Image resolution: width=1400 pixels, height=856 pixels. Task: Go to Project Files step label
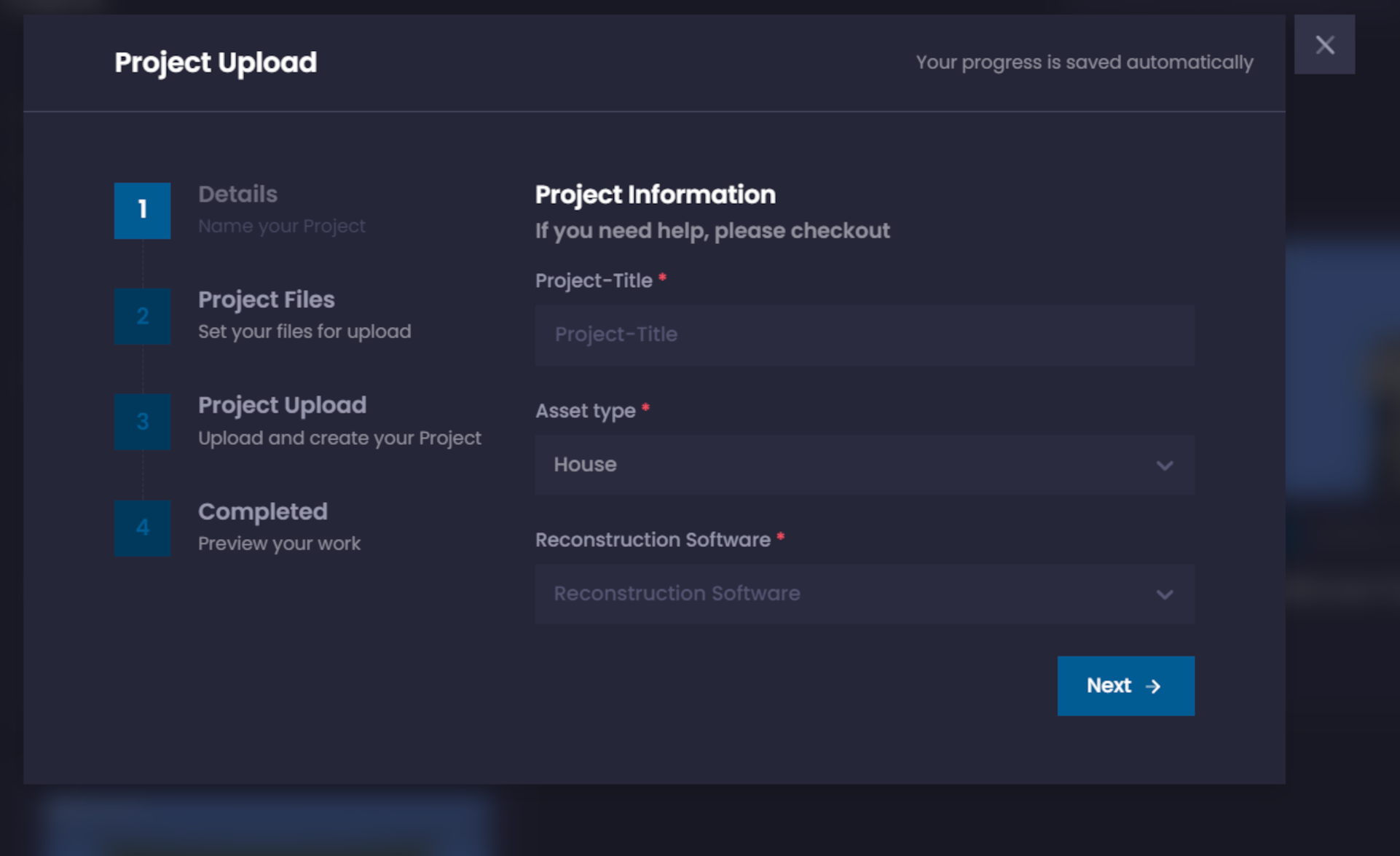[266, 299]
